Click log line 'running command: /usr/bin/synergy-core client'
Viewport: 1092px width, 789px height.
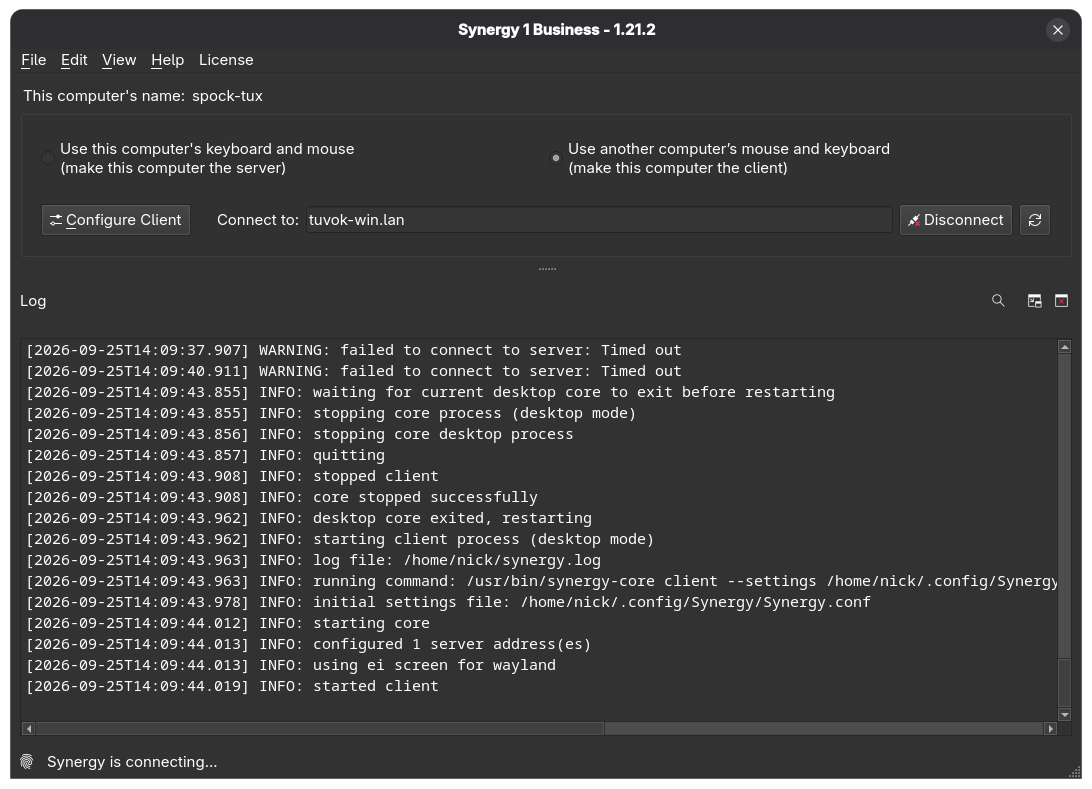542,581
